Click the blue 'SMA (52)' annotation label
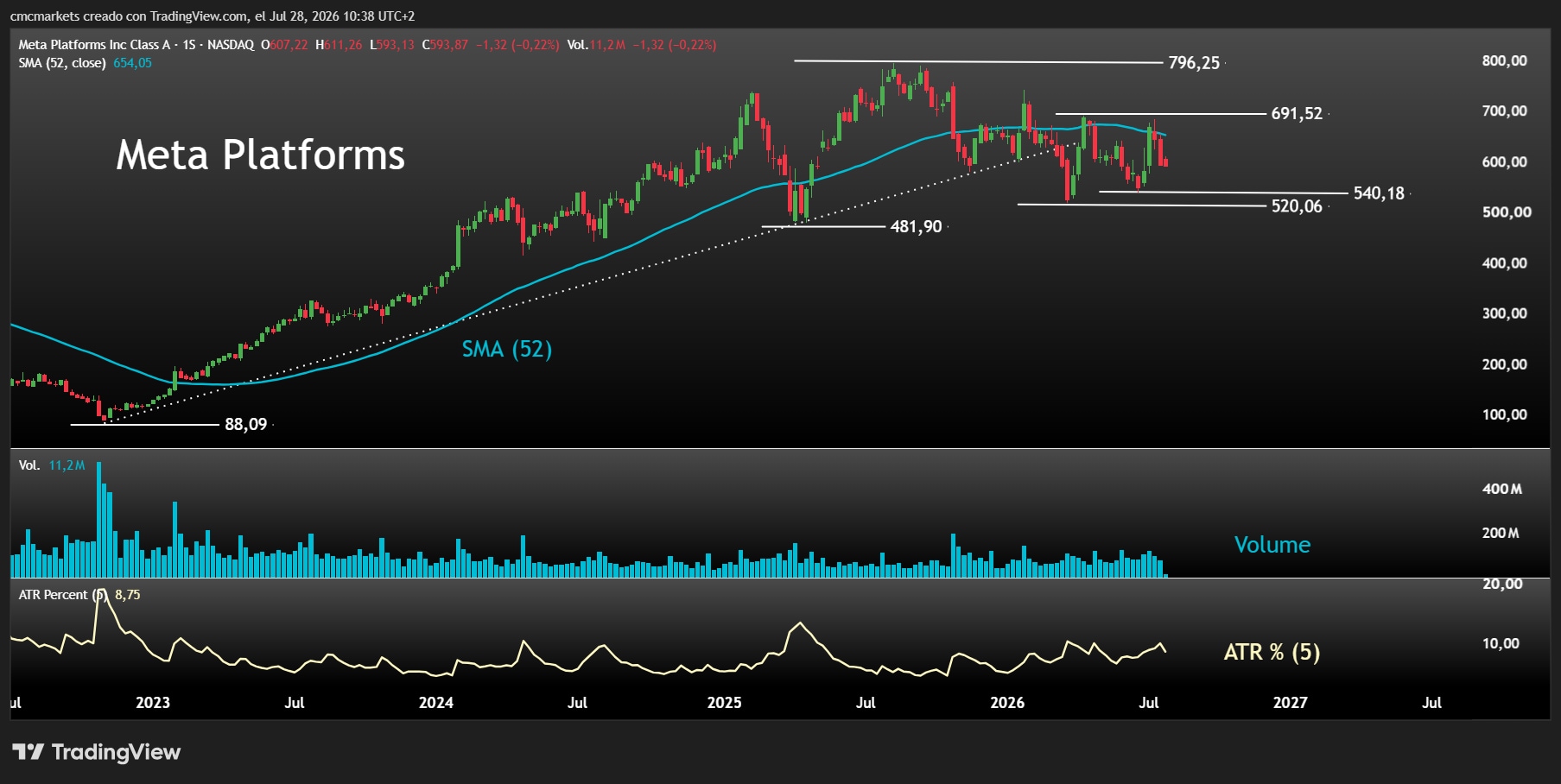 507,349
